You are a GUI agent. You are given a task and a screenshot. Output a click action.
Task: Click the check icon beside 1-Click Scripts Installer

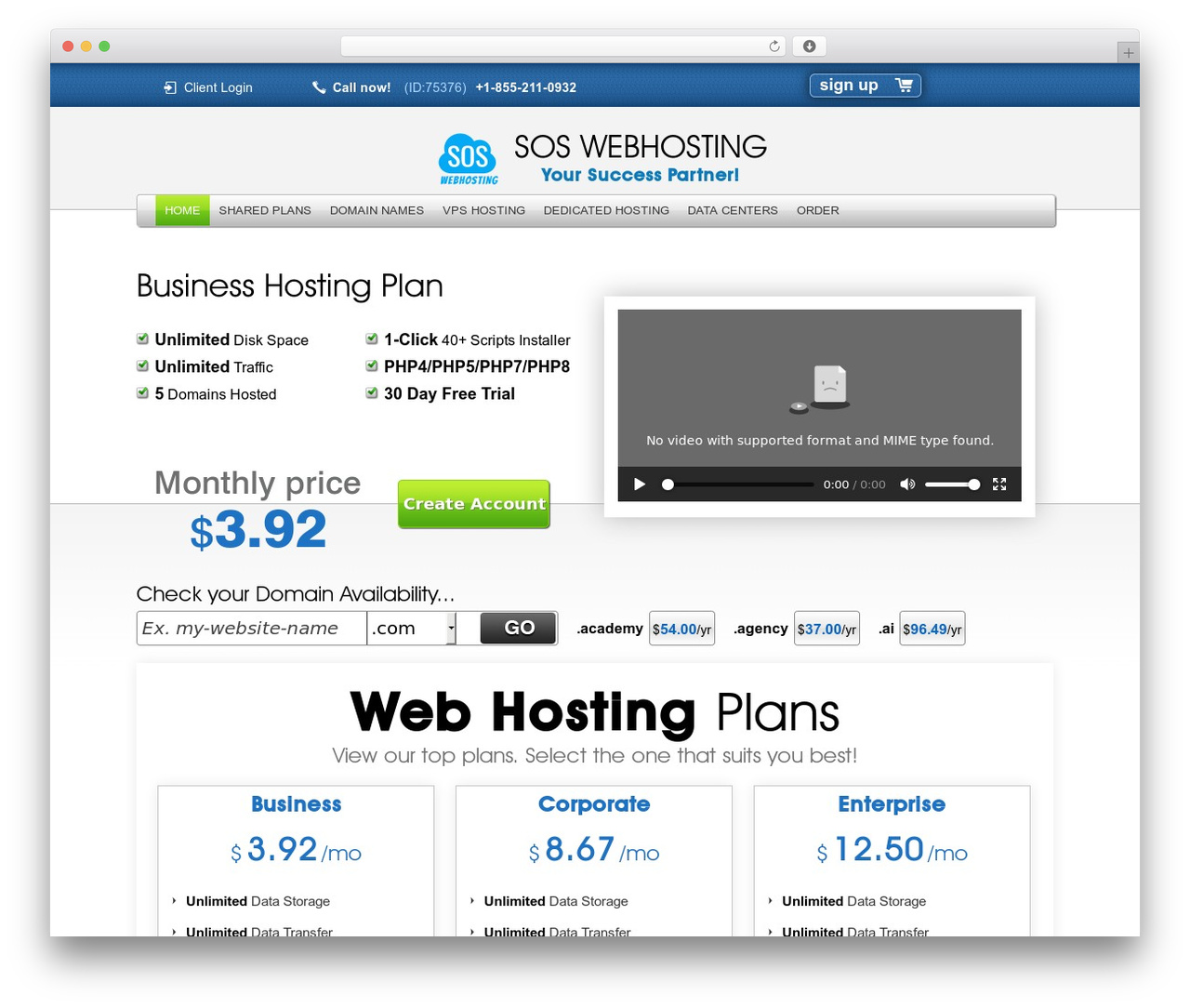(372, 339)
